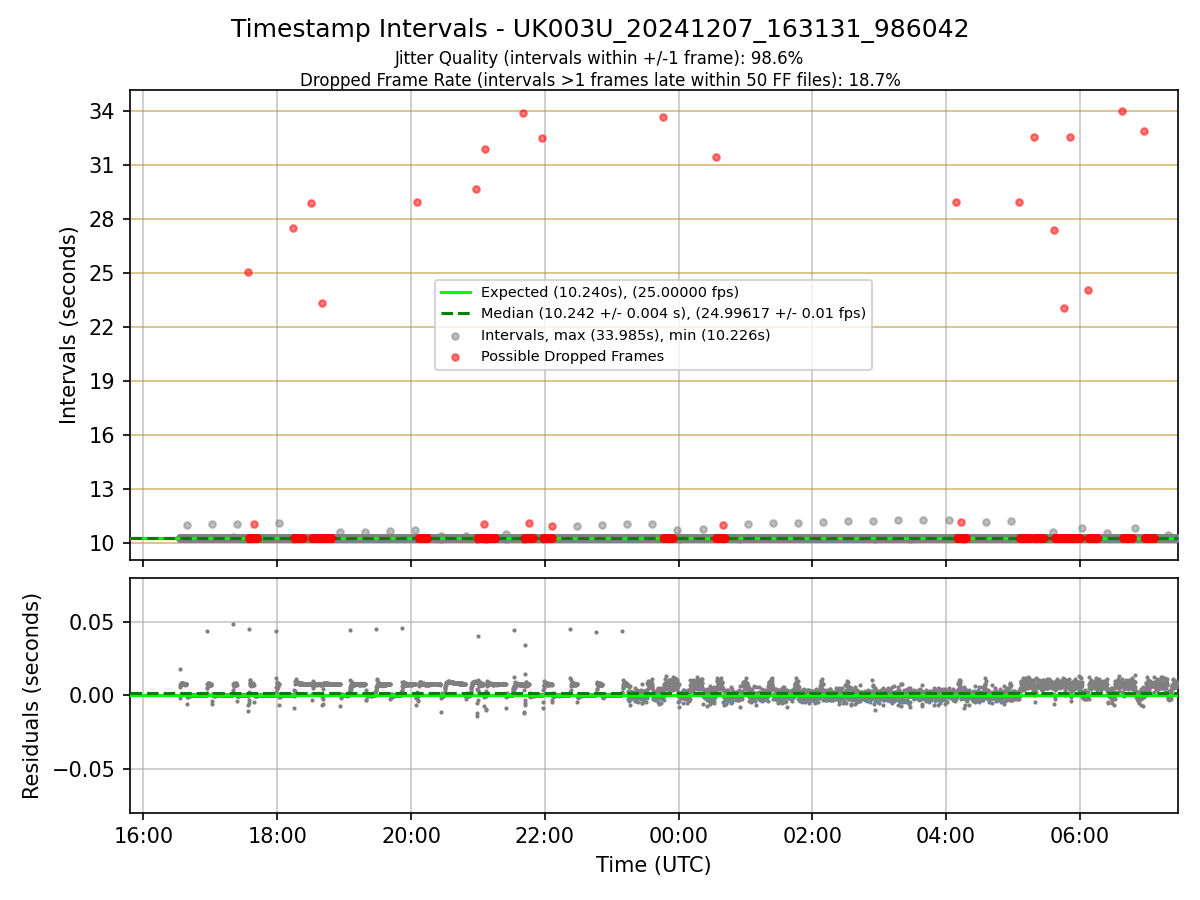The height and width of the screenshot is (900, 1200).
Task: Click the red point near 34 s before 22:00
Action: [x=523, y=113]
